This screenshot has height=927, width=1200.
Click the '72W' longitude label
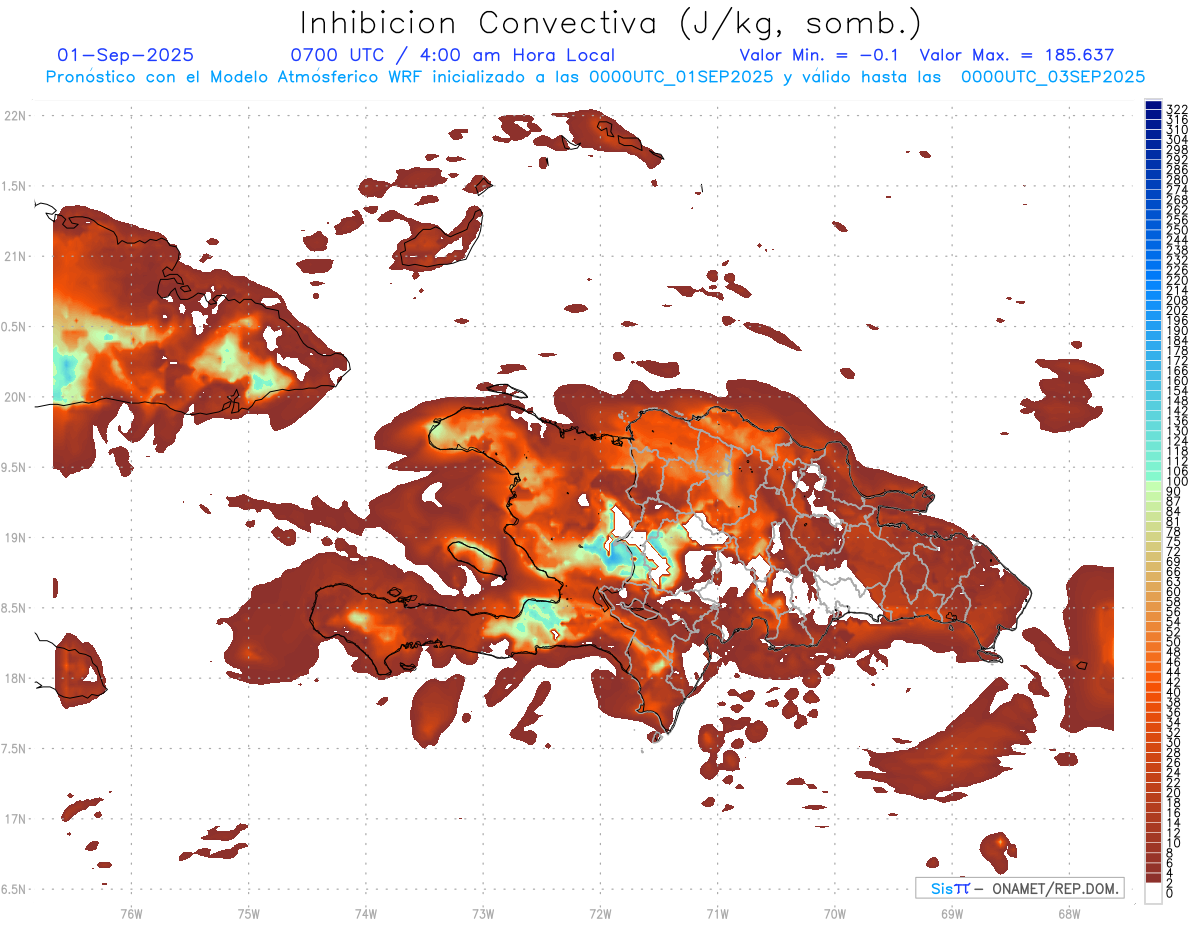[x=600, y=913]
